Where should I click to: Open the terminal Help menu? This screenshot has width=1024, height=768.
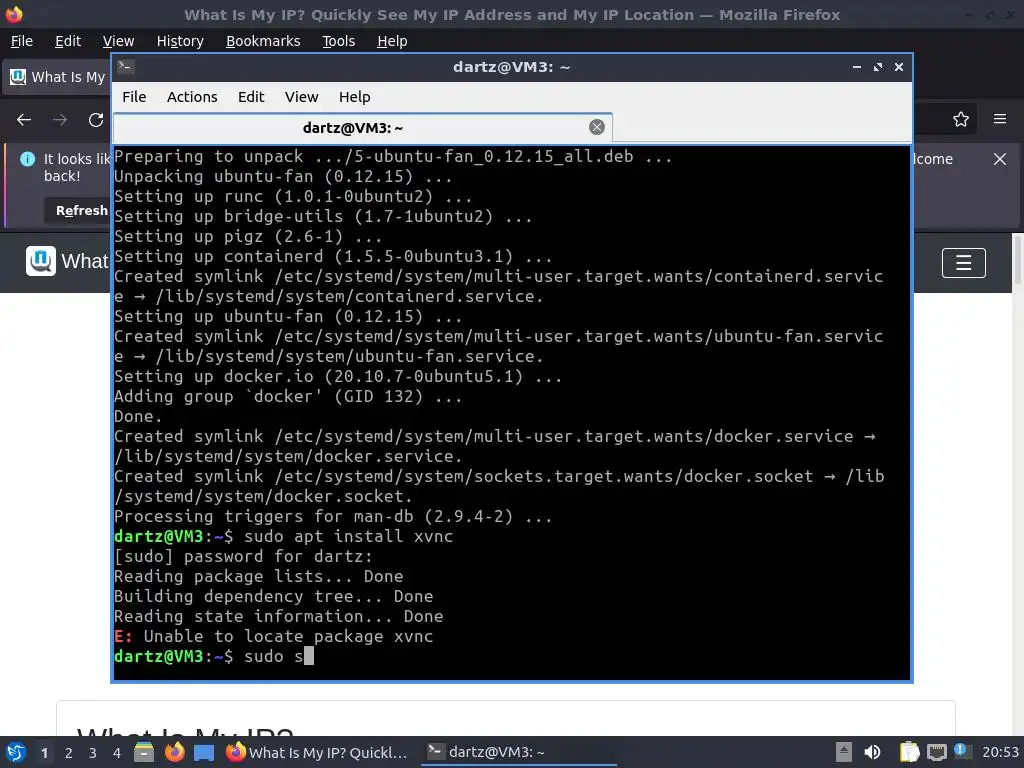coord(355,97)
